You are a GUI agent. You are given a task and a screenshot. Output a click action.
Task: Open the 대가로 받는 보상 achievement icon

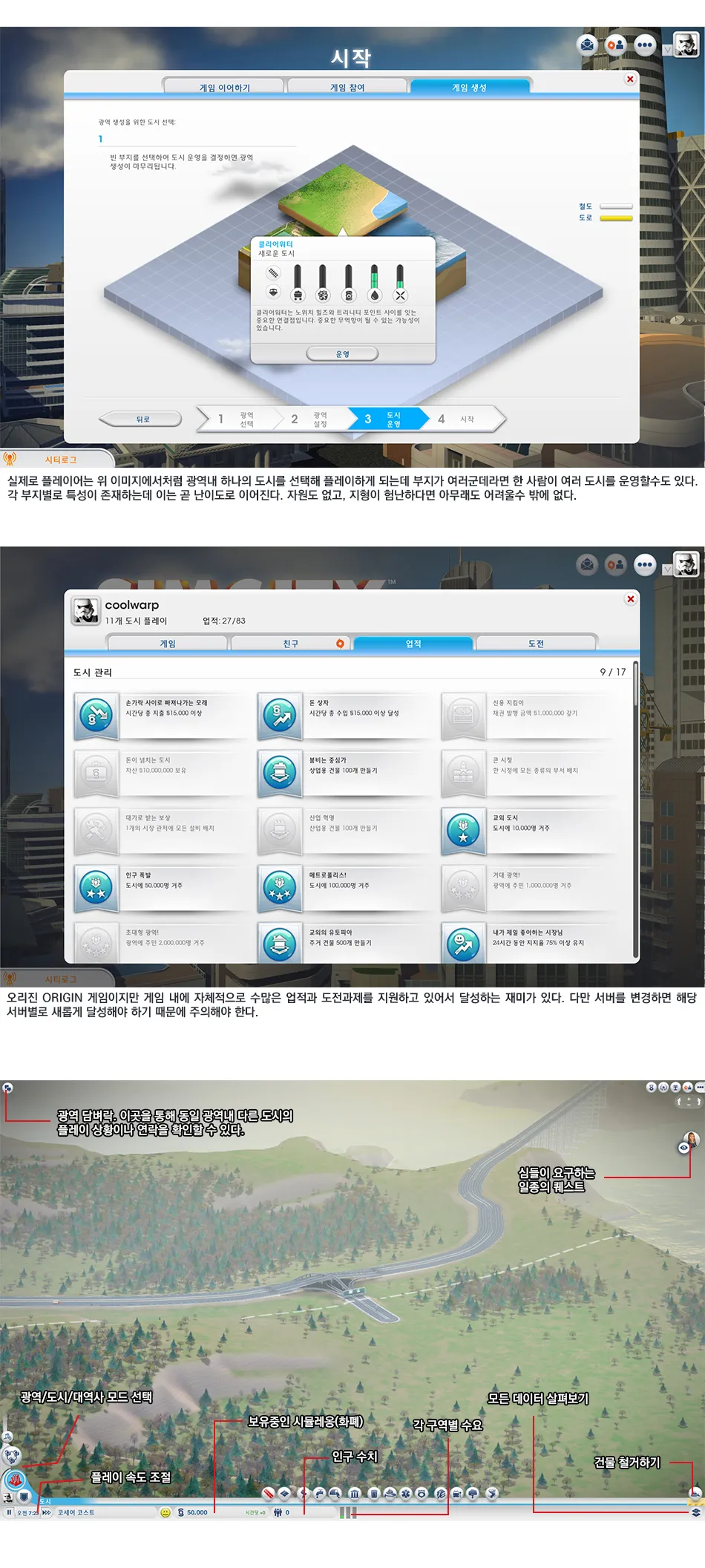click(x=96, y=830)
